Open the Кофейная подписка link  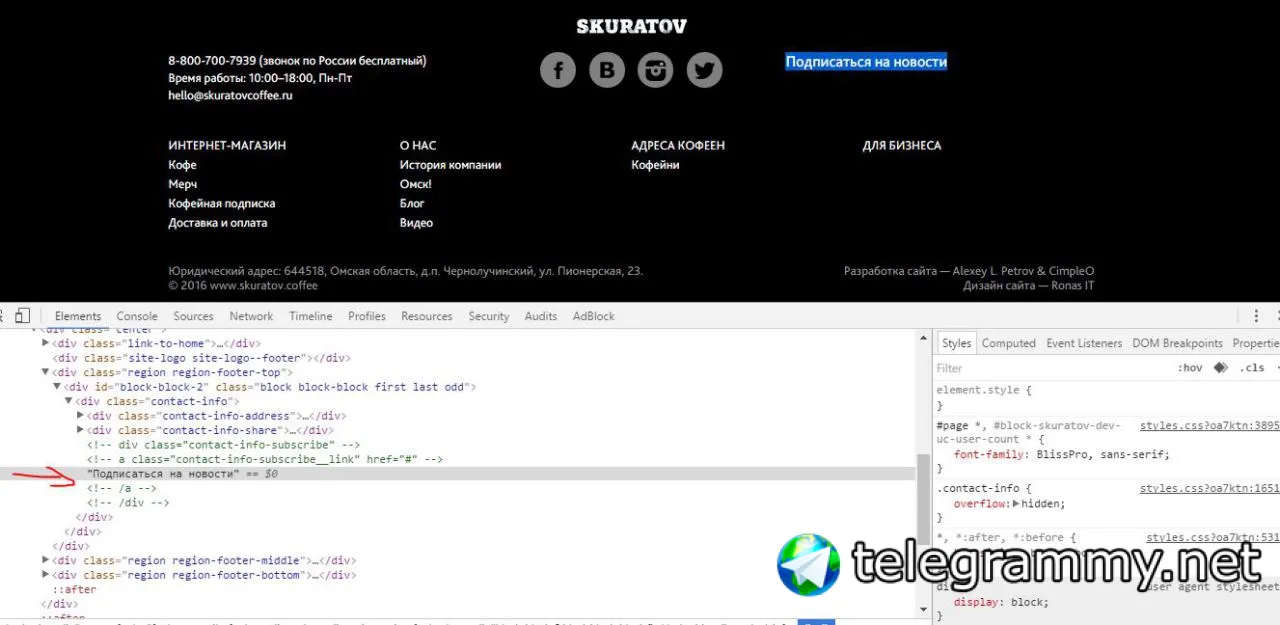pos(221,203)
